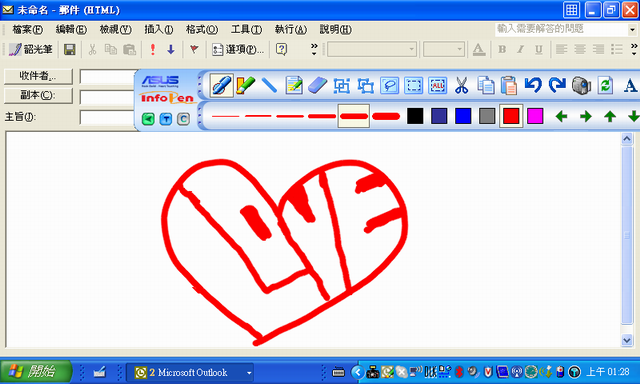This screenshot has height=384, width=640.
Task: Open the help question box dropdown arrow
Action: click(632, 29)
